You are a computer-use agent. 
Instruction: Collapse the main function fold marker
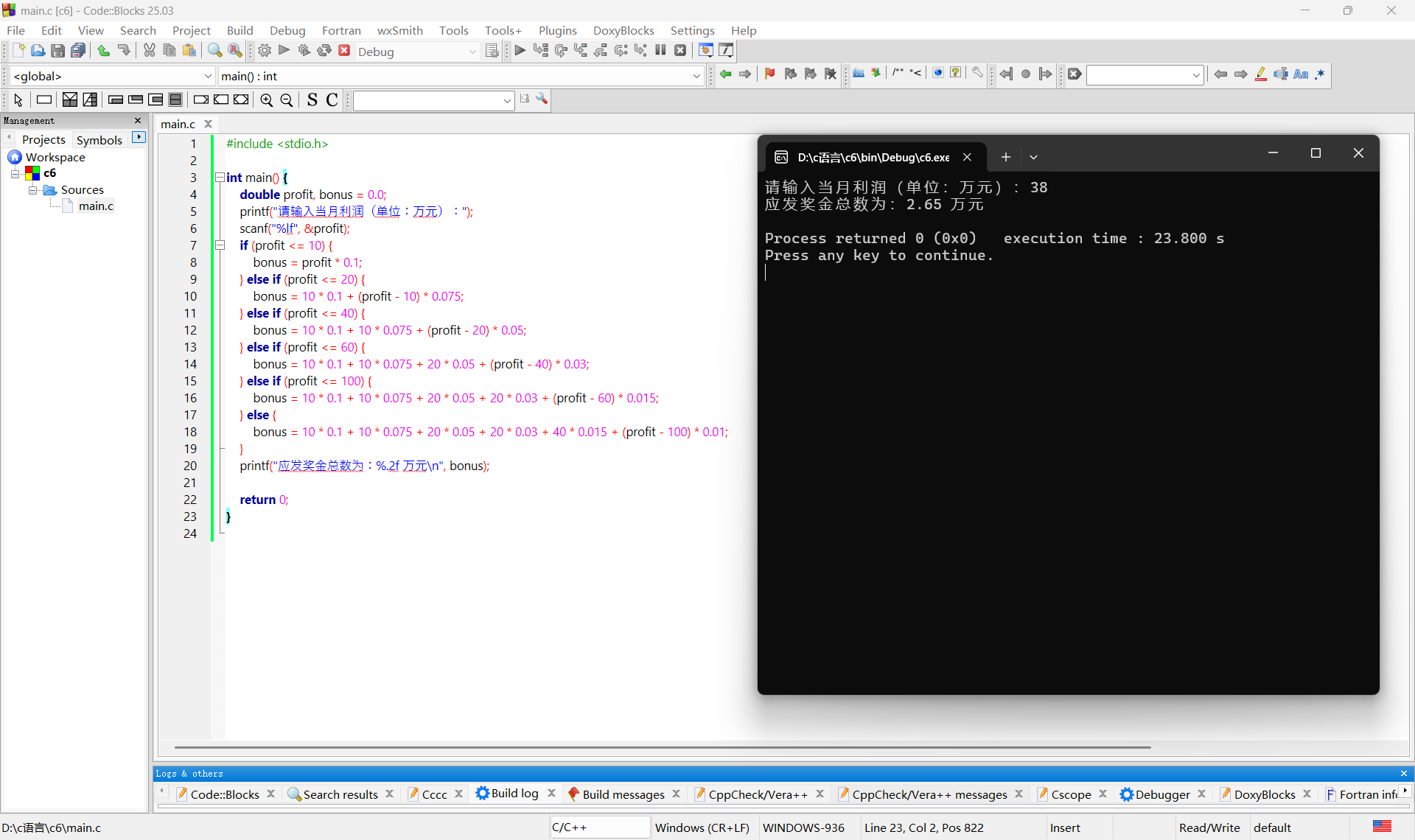pyautogui.click(x=220, y=178)
